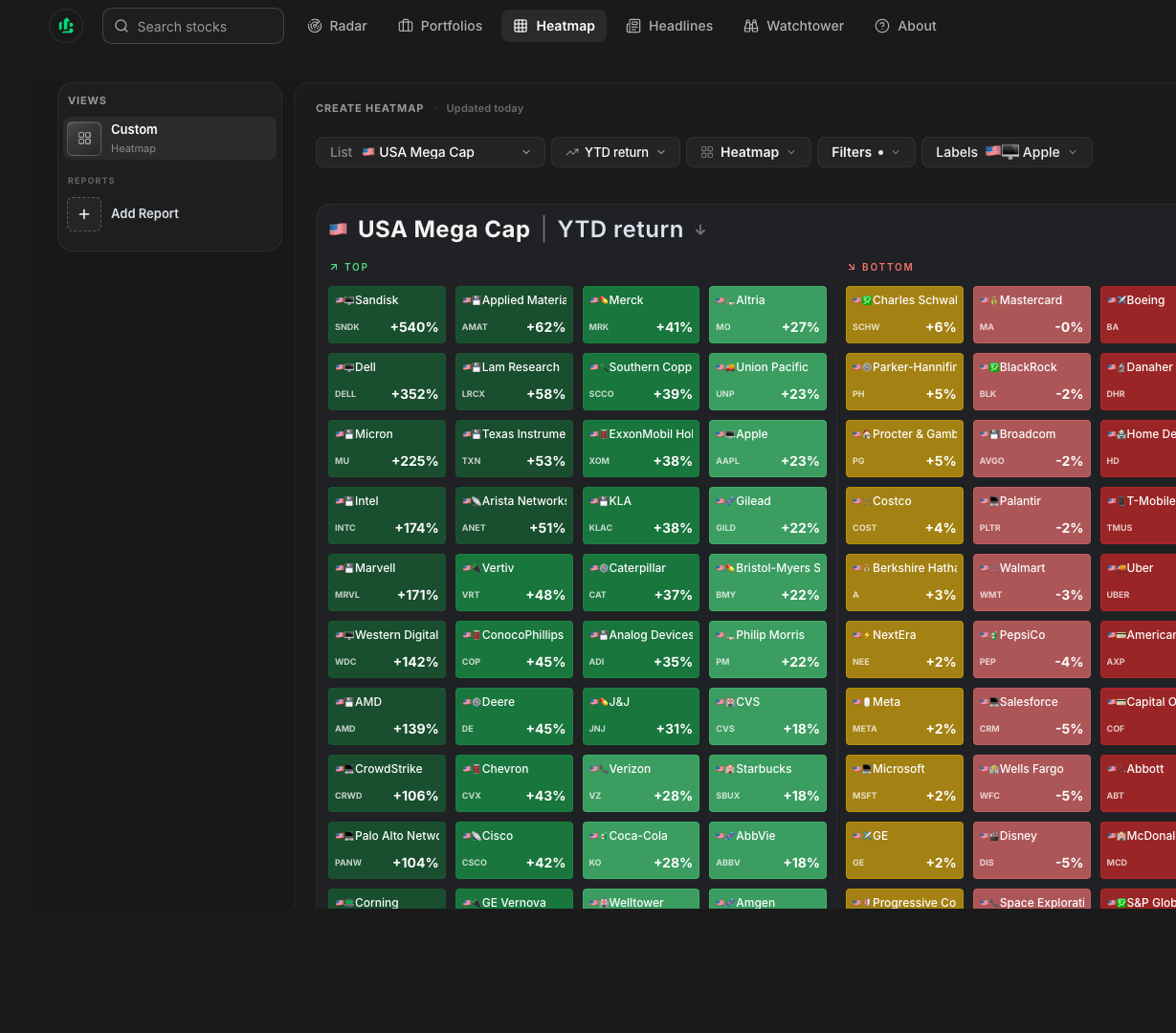Click the Intel INTC tile
The height and width of the screenshot is (1033, 1176).
(387, 515)
